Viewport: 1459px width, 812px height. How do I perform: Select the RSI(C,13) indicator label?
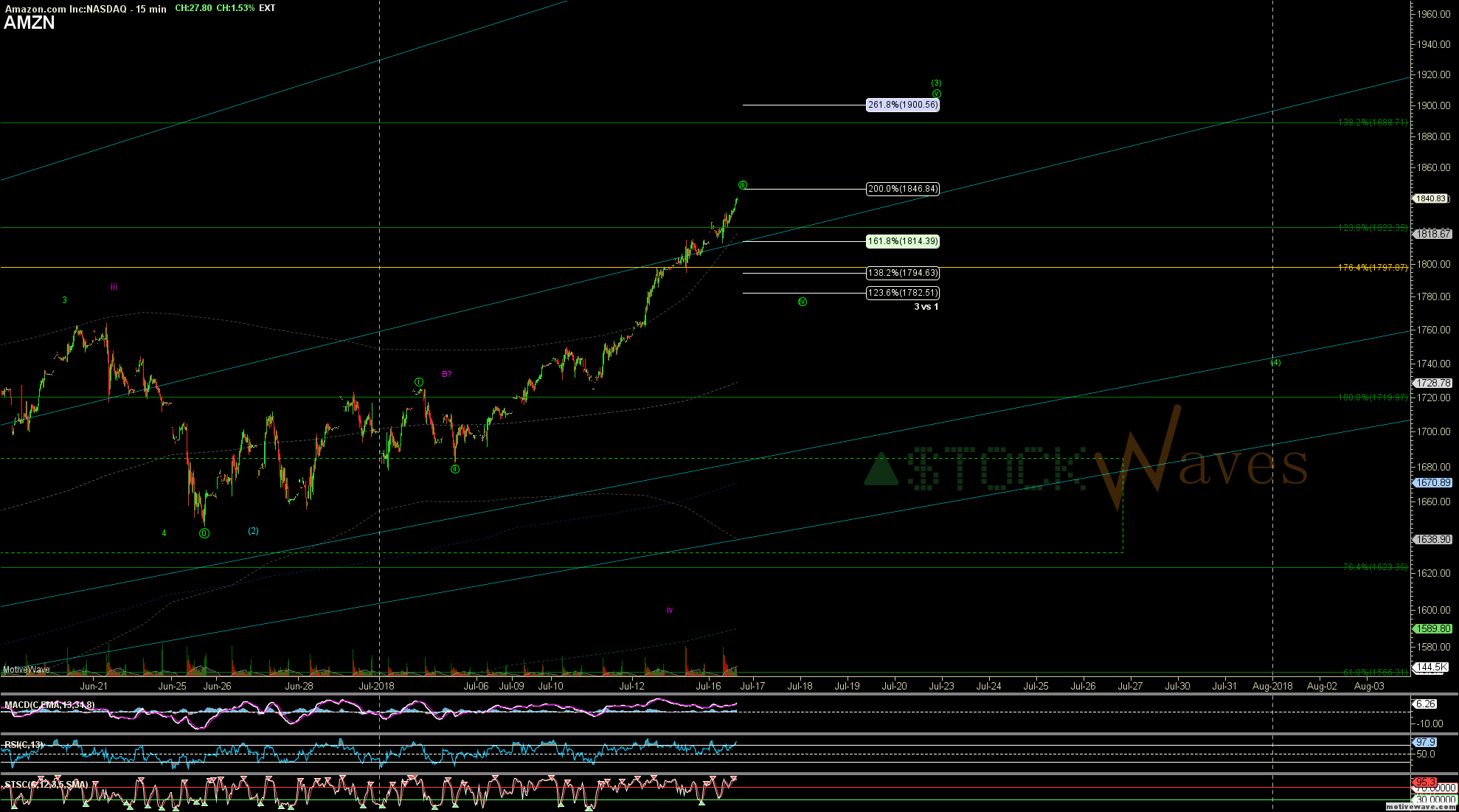24,745
